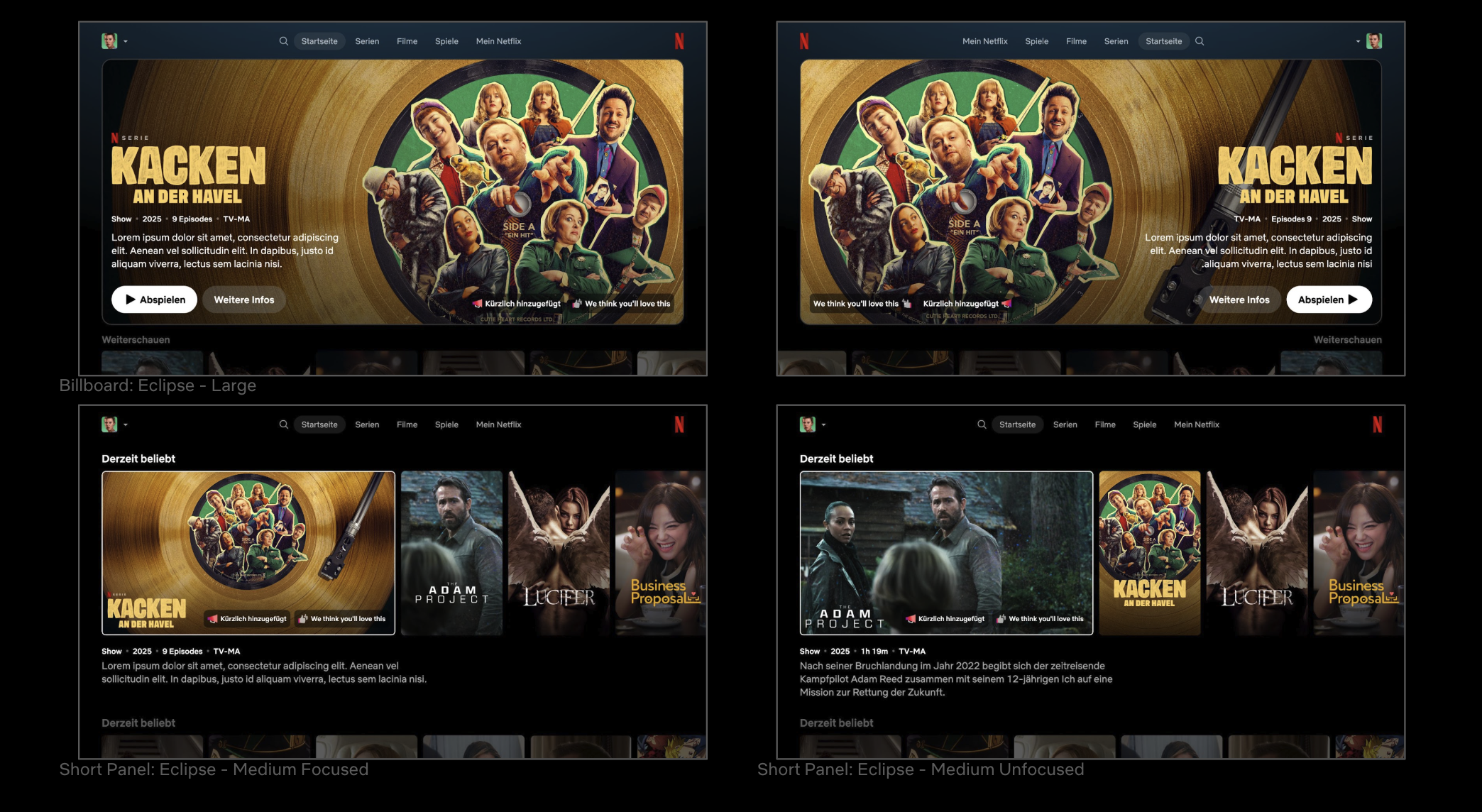The width and height of the screenshot is (1482, 812).
Task: Click Kürzlich hinzugefügt badge on focused Kacken card
Action: 247,619
